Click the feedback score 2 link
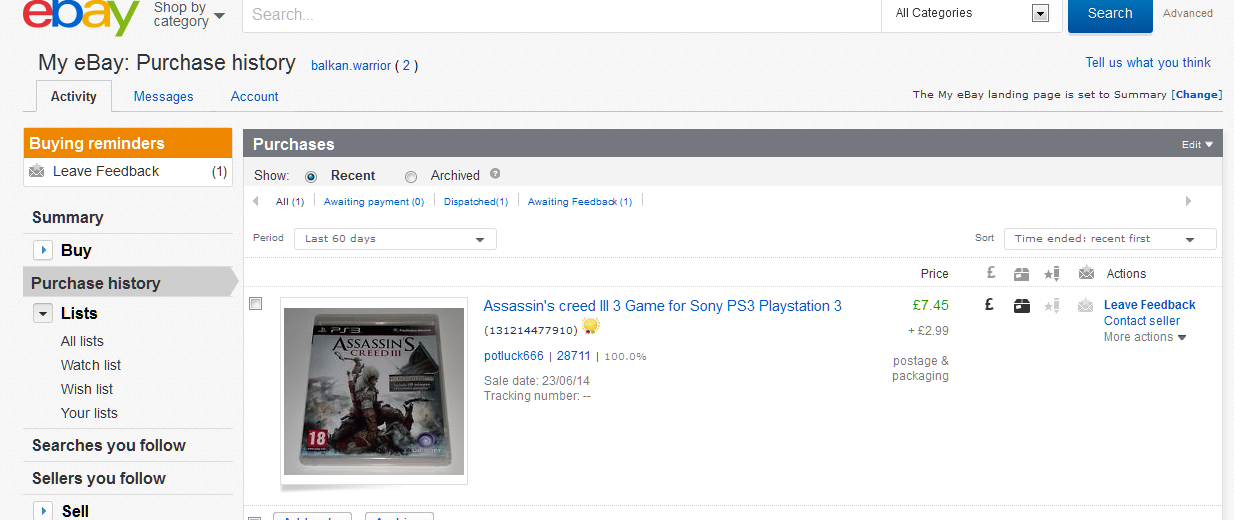Image resolution: width=1234 pixels, height=520 pixels. tap(406, 66)
